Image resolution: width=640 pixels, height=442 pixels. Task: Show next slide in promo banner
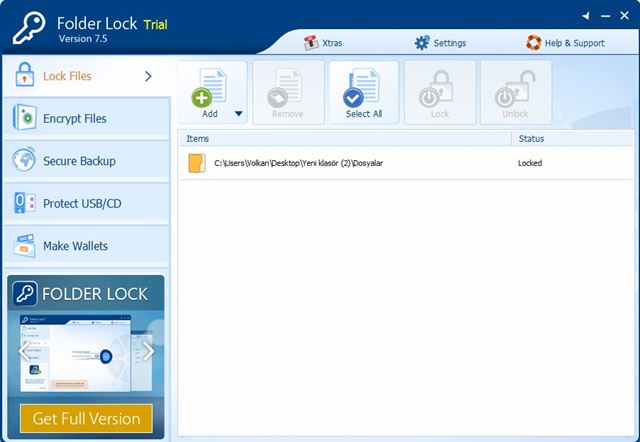point(148,352)
